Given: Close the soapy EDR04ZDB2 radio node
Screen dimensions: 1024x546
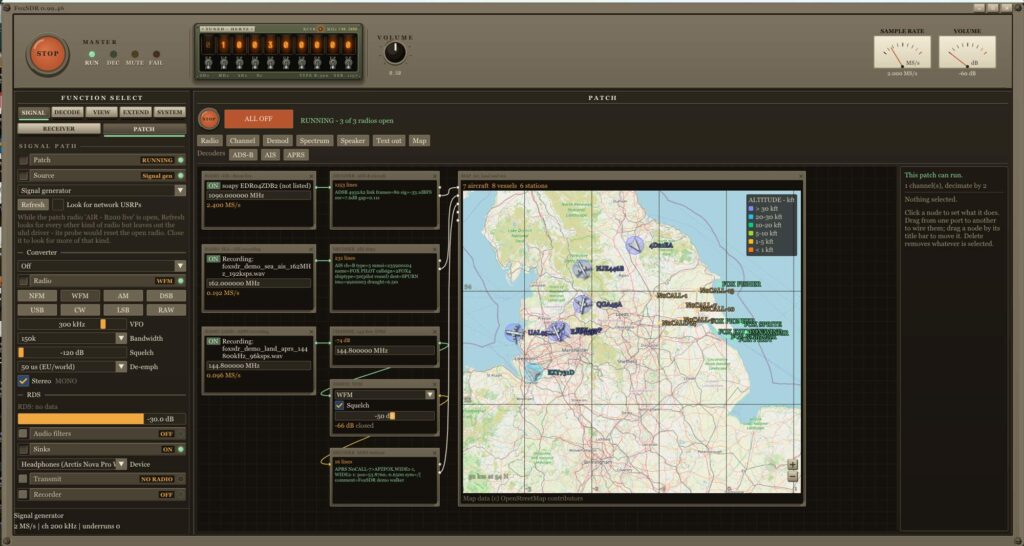Looking at the screenshot, I should (312, 176).
